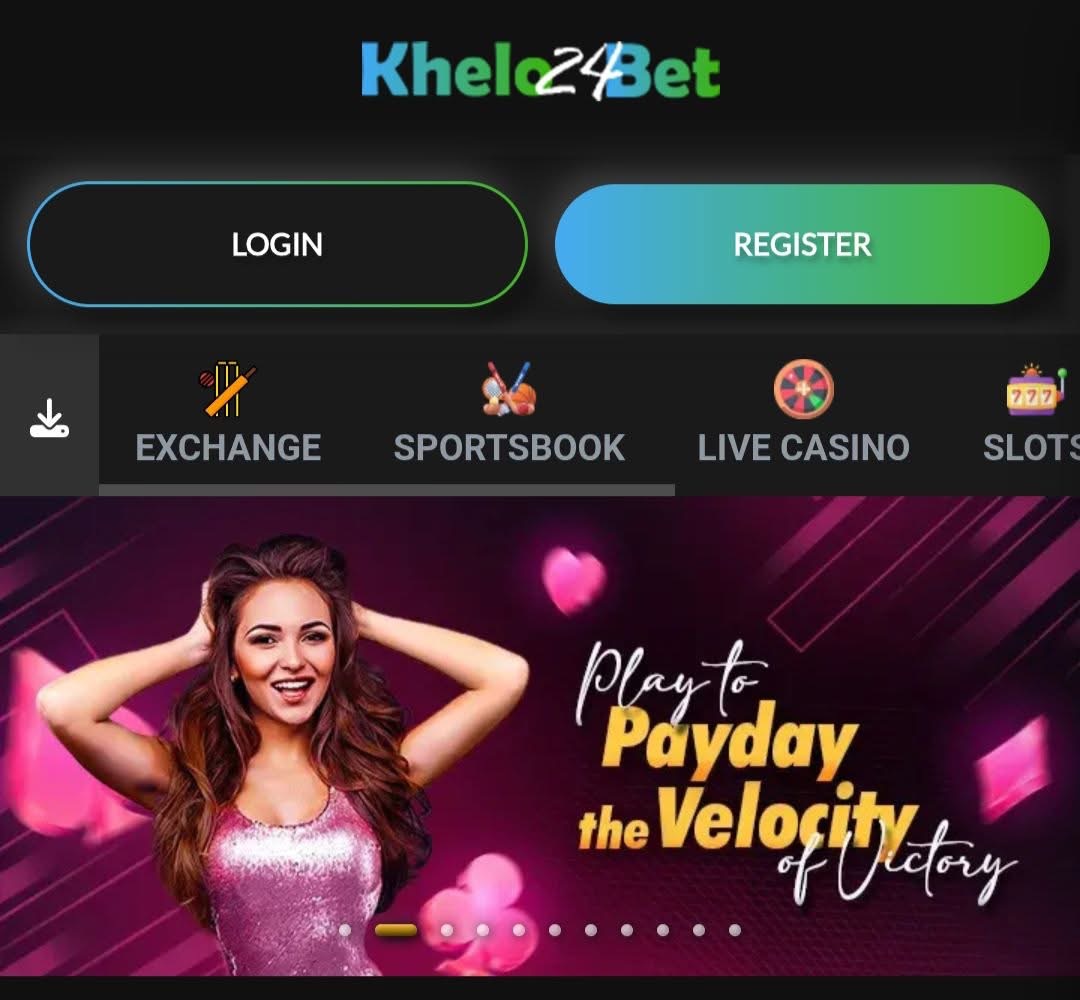The width and height of the screenshot is (1080, 1000).
Task: Jump to the third carousel slide dot
Action: [x=447, y=930]
